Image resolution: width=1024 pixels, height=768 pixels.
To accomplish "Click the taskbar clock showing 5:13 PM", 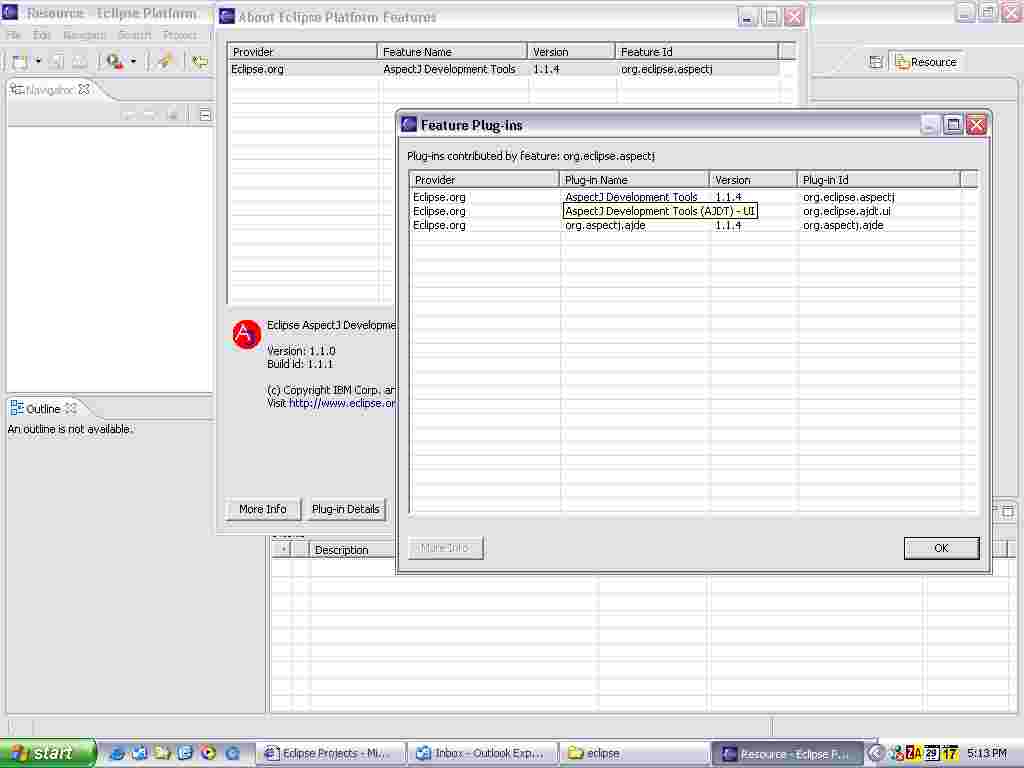I will click(987, 753).
